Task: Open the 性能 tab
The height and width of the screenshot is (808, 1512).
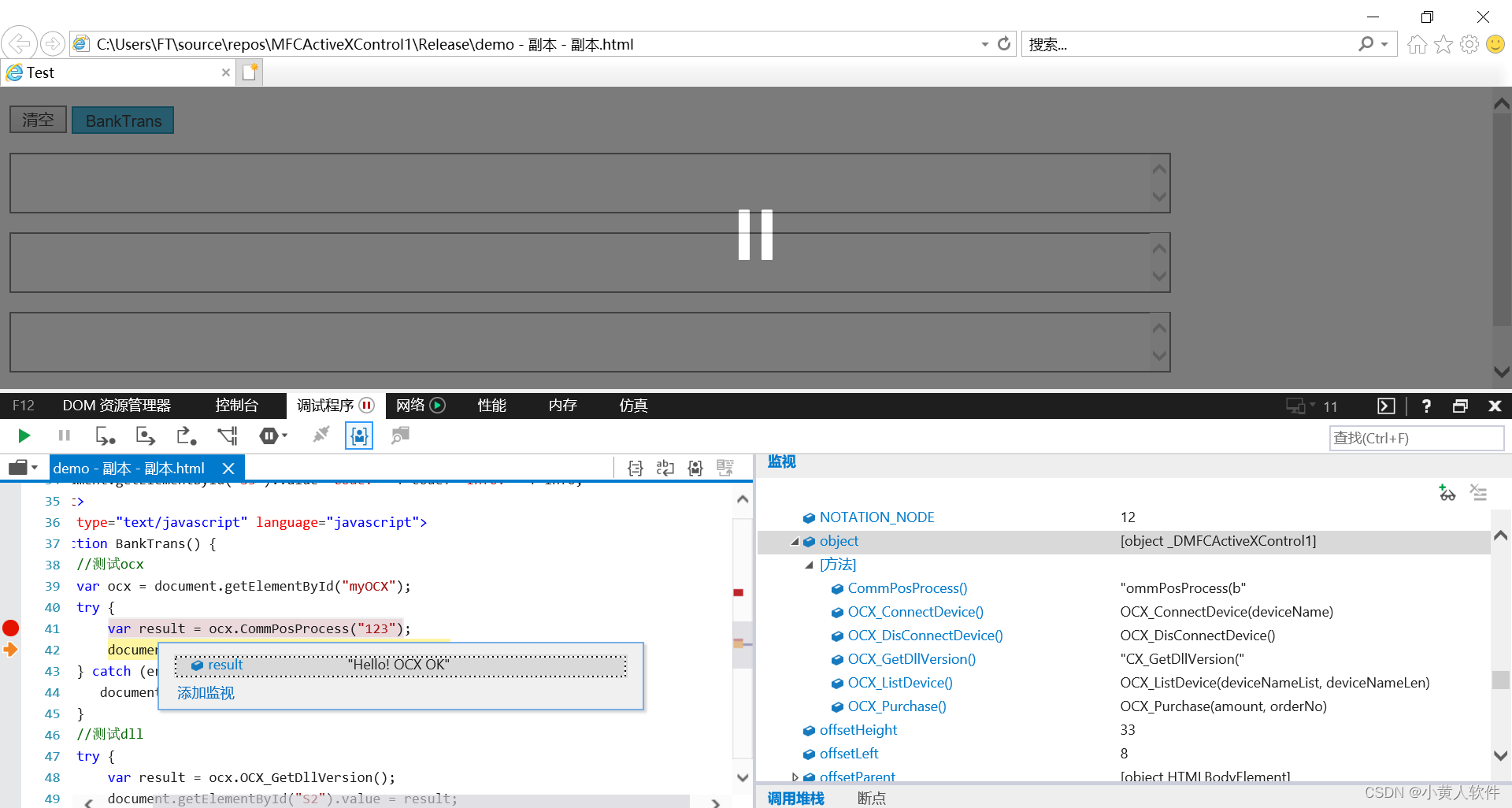Action: [492, 406]
